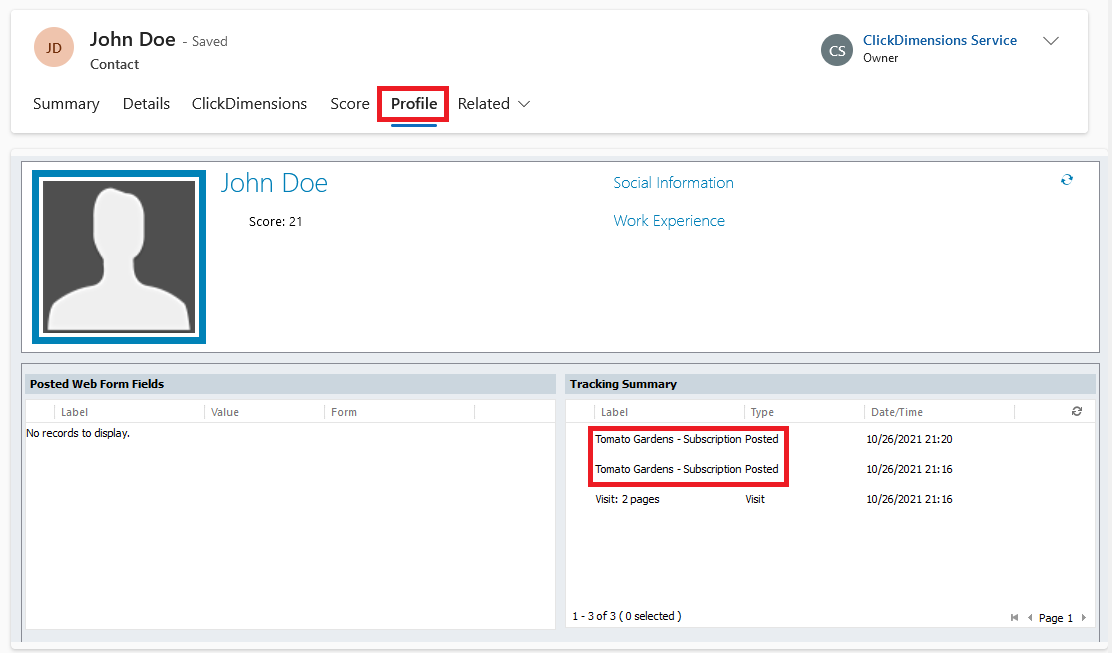Select the Subscription Posted row dated 21:20
The image size is (1112, 653).
[x=830, y=440]
